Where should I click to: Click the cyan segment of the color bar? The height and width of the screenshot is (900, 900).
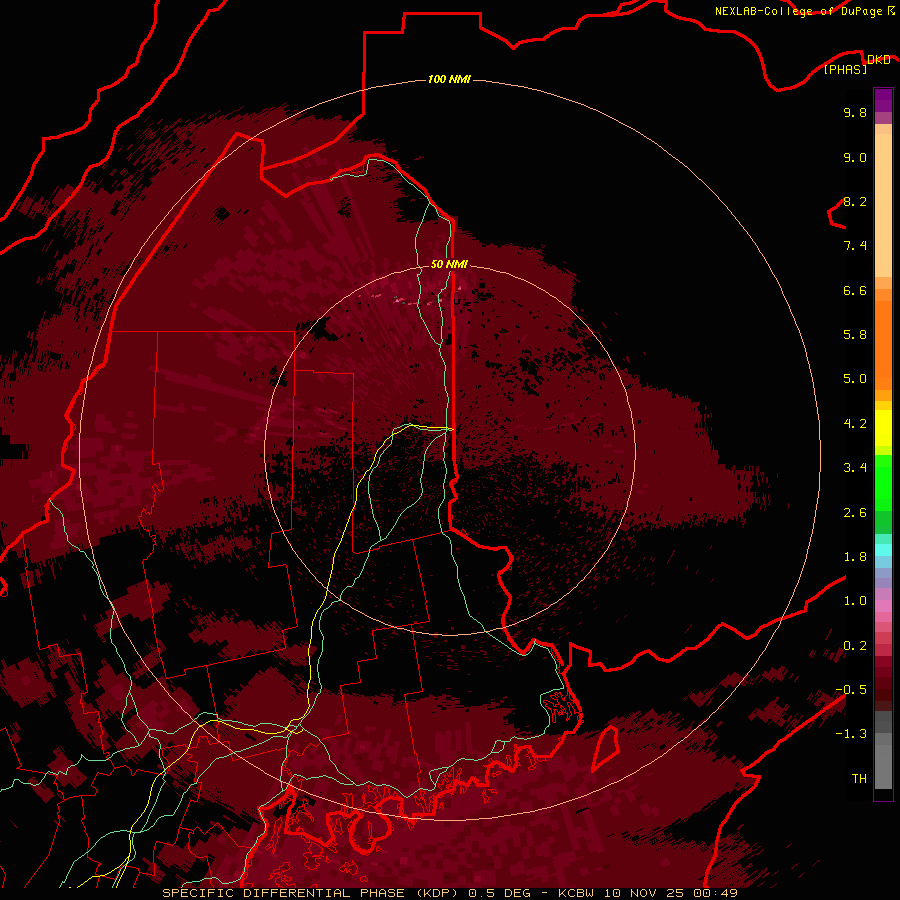[883, 550]
